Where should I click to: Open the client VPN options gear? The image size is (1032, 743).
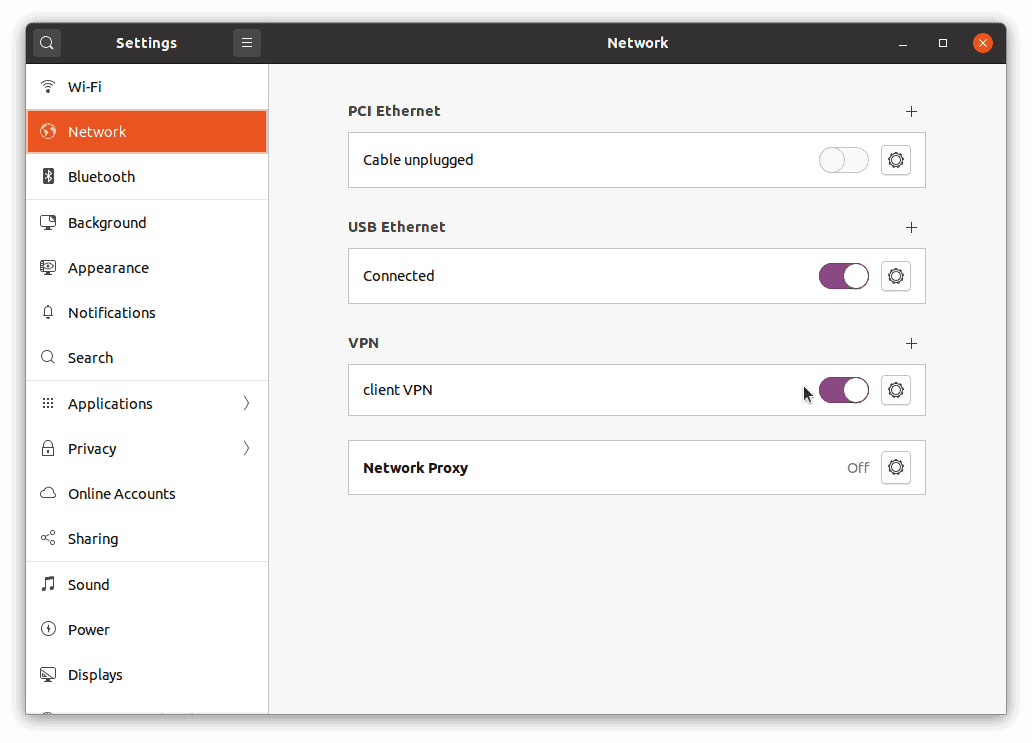[x=895, y=390]
